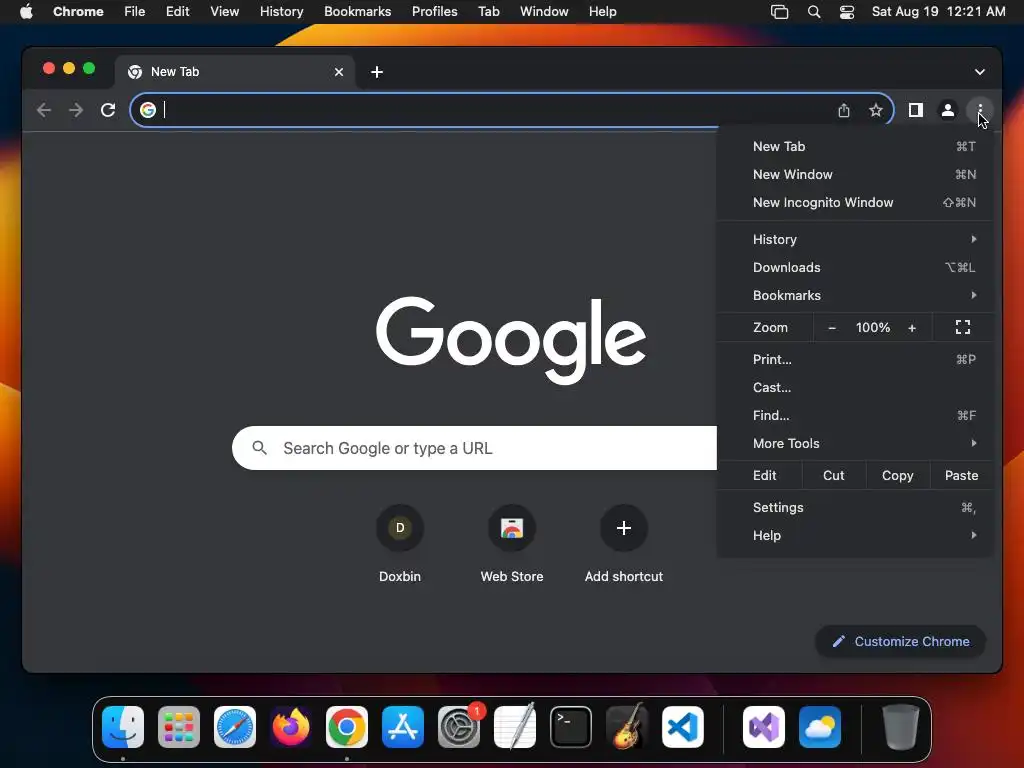Viewport: 1024px width, 768px height.
Task: Open Downloads from the menu
Action: click(856, 267)
